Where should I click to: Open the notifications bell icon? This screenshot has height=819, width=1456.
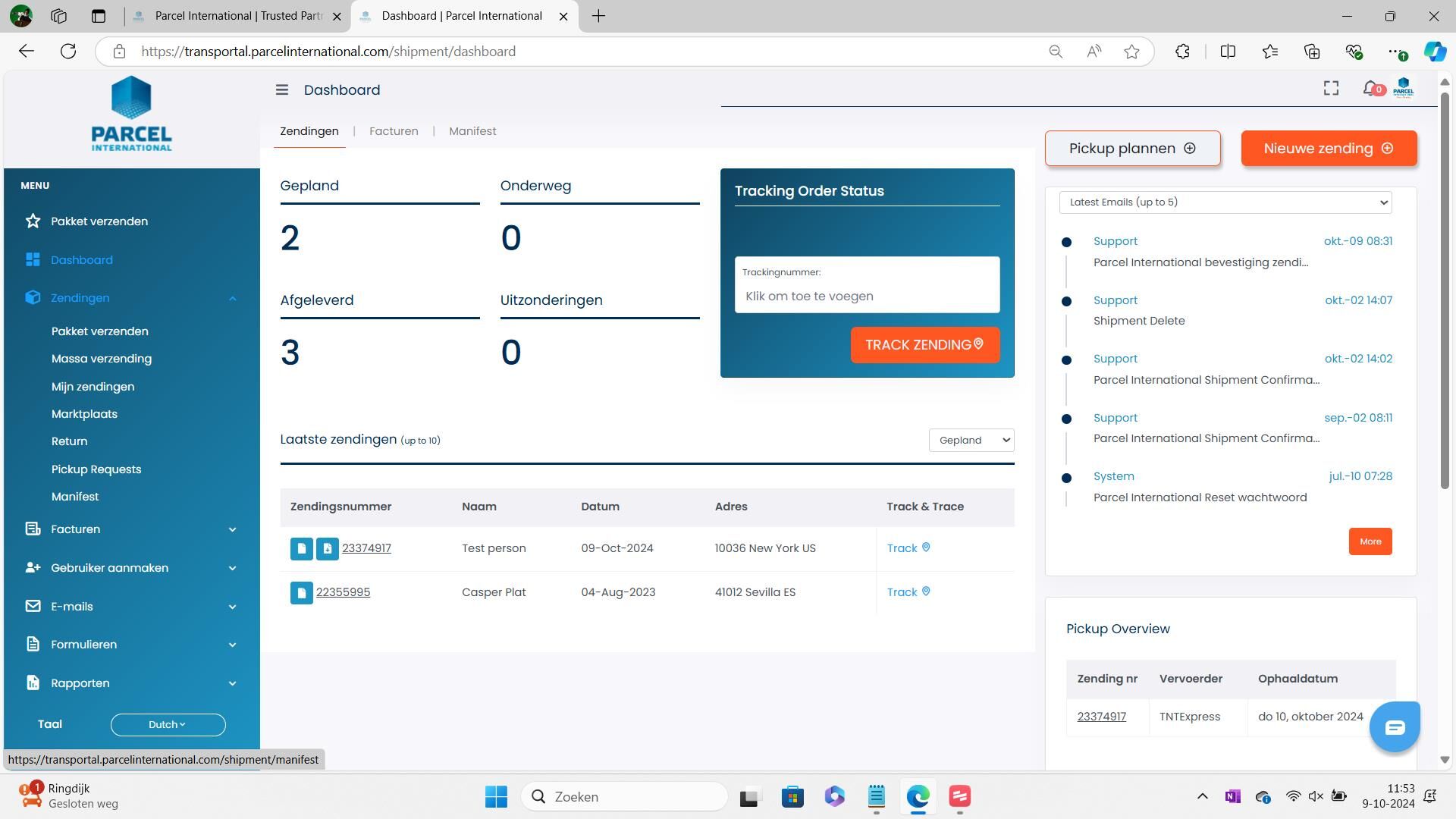click(1370, 89)
